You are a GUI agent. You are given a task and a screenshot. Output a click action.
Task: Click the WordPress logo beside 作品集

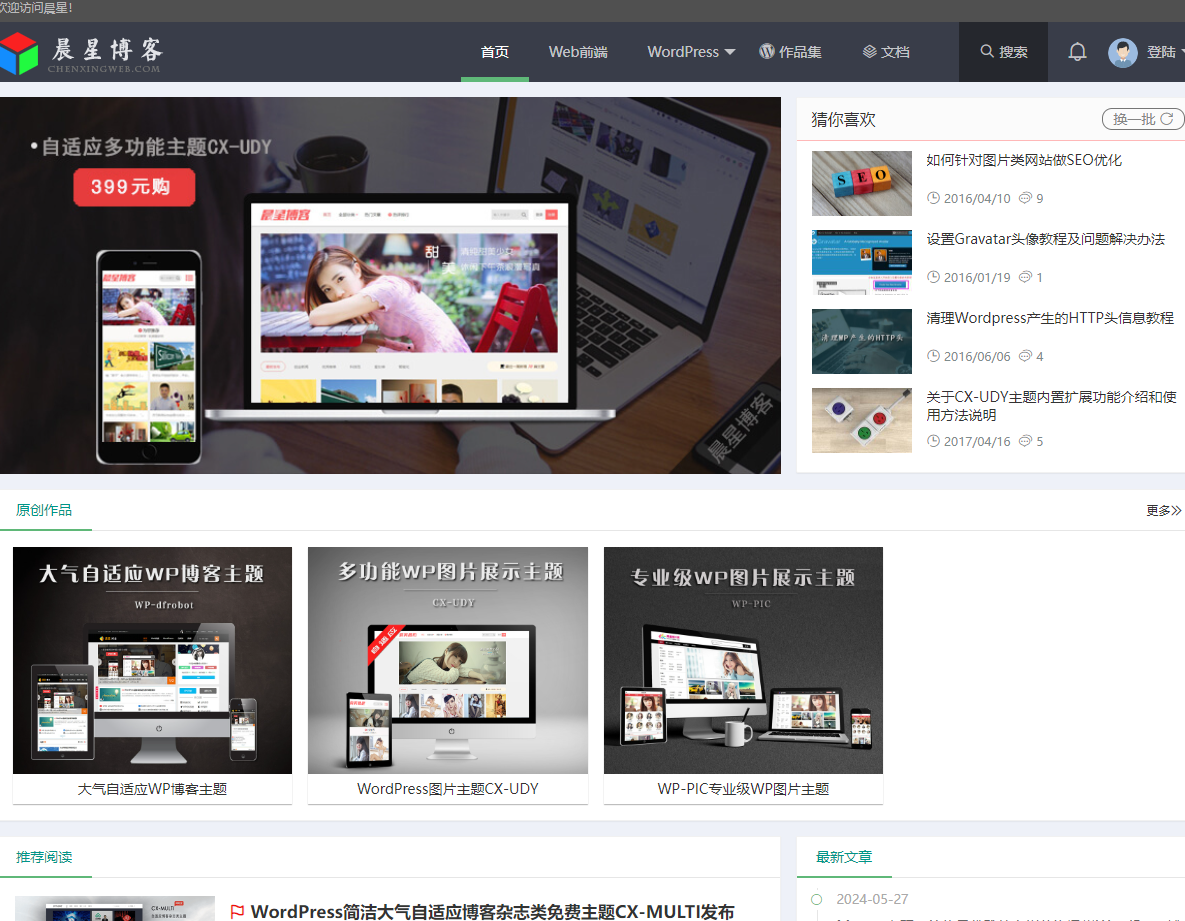coord(766,51)
